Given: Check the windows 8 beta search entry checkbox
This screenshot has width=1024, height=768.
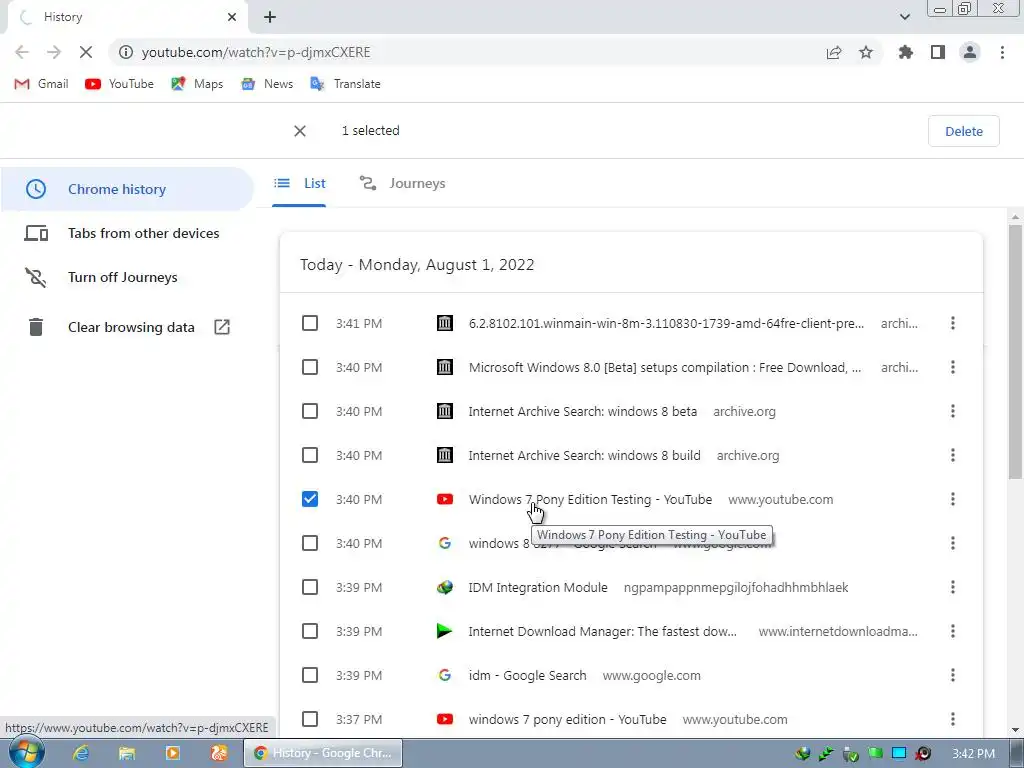Looking at the screenshot, I should [x=310, y=411].
